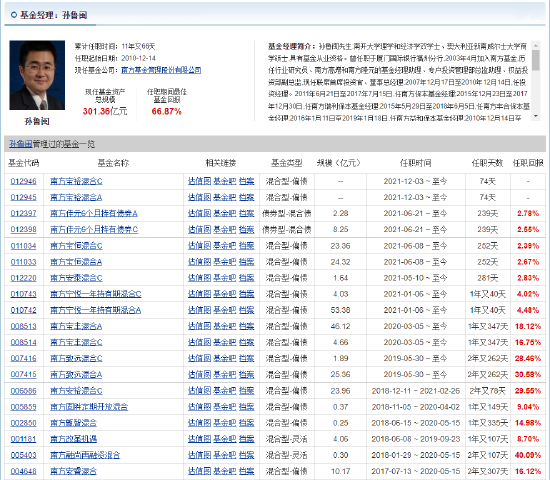Open 估值图 for fund 004648
The width and height of the screenshot is (550, 480).
pos(200,471)
